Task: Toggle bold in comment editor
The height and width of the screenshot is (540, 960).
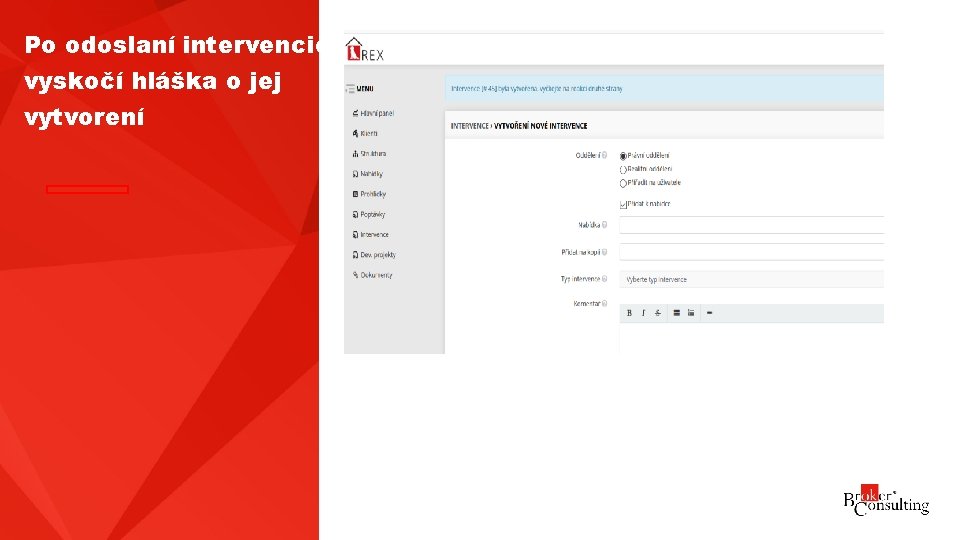Action: 629,313
